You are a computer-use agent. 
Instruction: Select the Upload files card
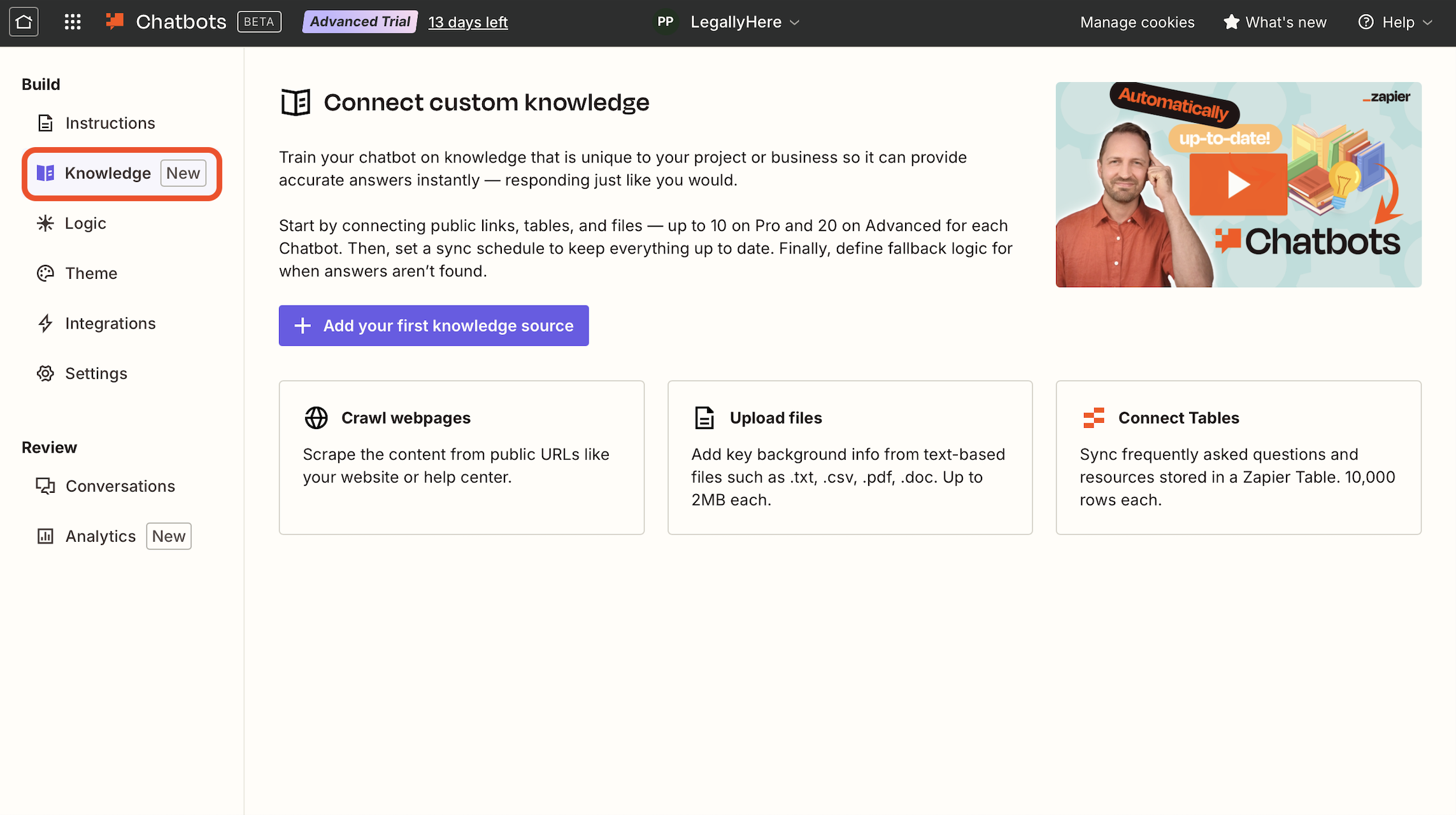point(850,457)
